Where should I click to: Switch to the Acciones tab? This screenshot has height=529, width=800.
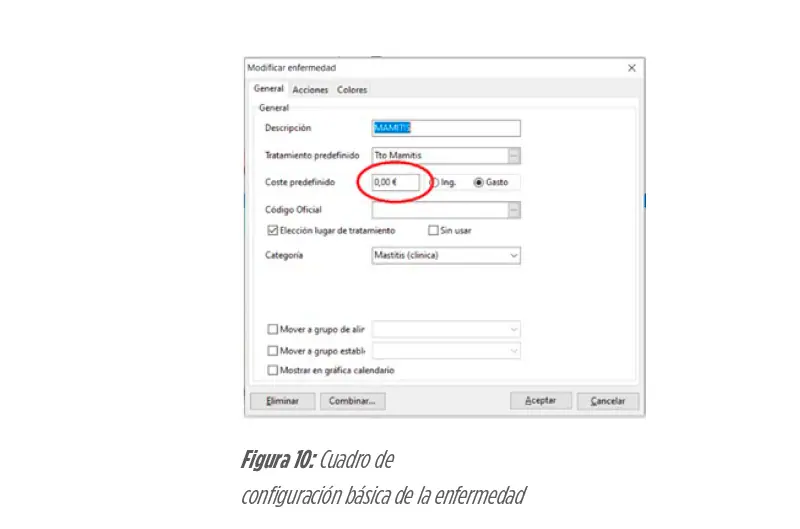(x=310, y=90)
